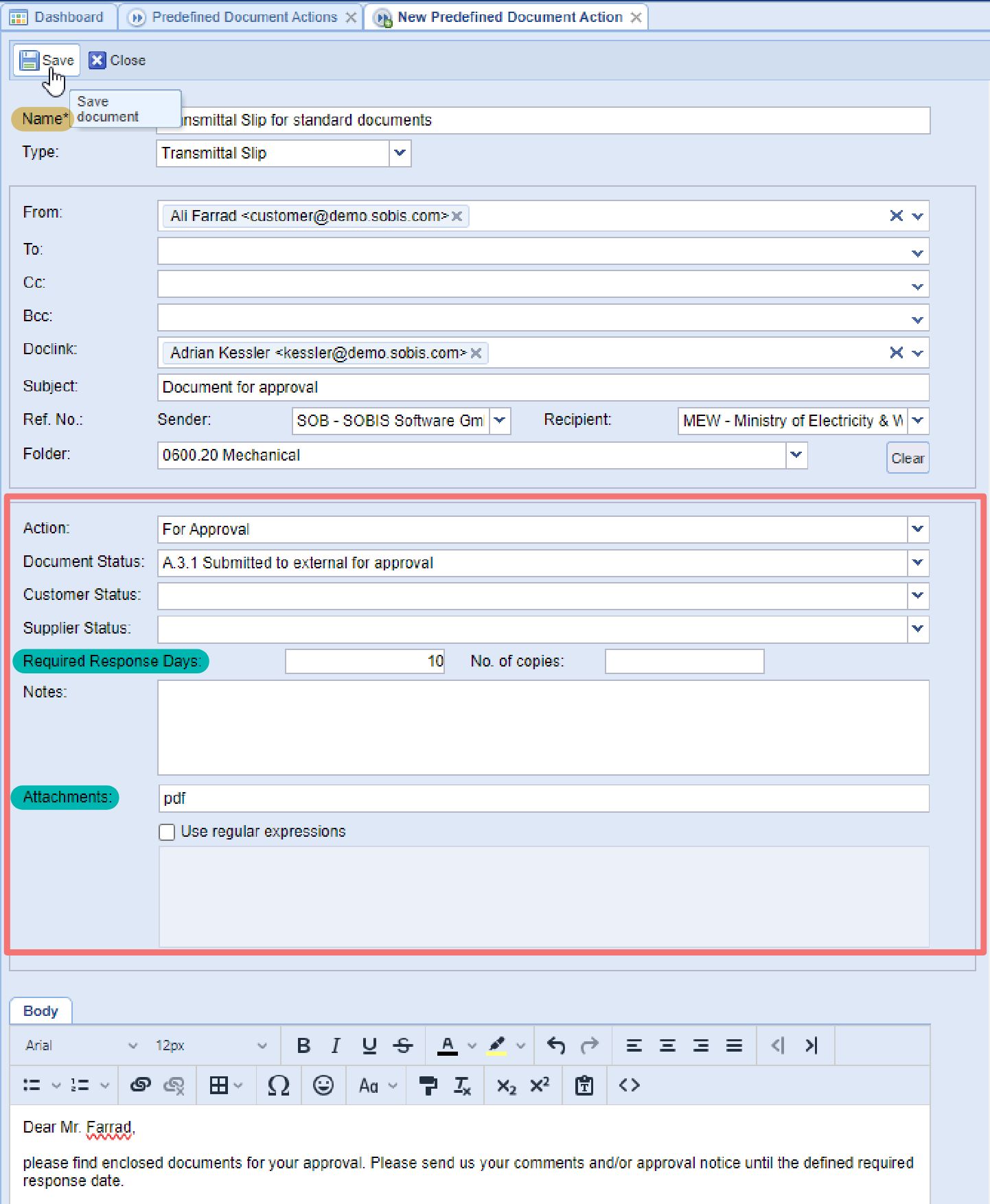Set right-to-left text direction
This screenshot has height=1204, width=990.
tap(778, 1045)
